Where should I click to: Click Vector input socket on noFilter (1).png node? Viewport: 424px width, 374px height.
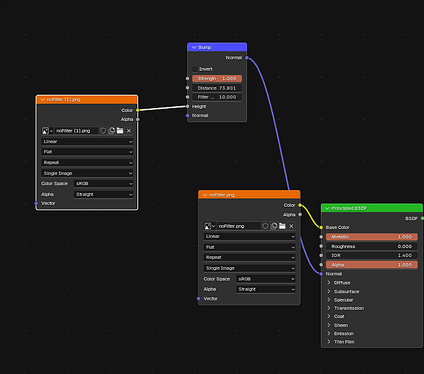pos(36,203)
